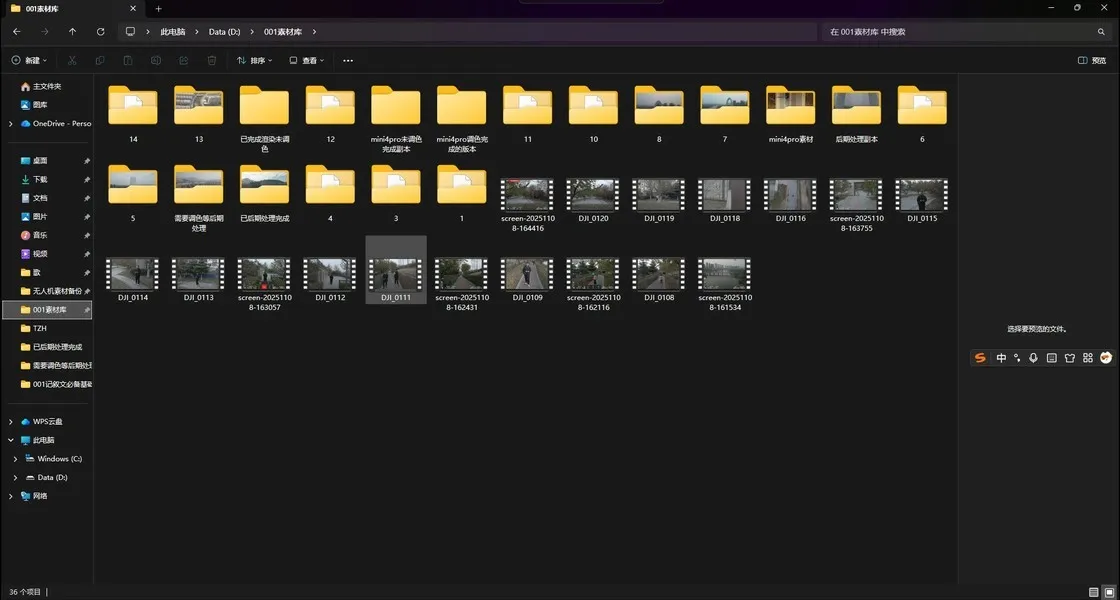Click the Refresh icon in the navigation bar
The image size is (1120, 600).
(x=100, y=32)
